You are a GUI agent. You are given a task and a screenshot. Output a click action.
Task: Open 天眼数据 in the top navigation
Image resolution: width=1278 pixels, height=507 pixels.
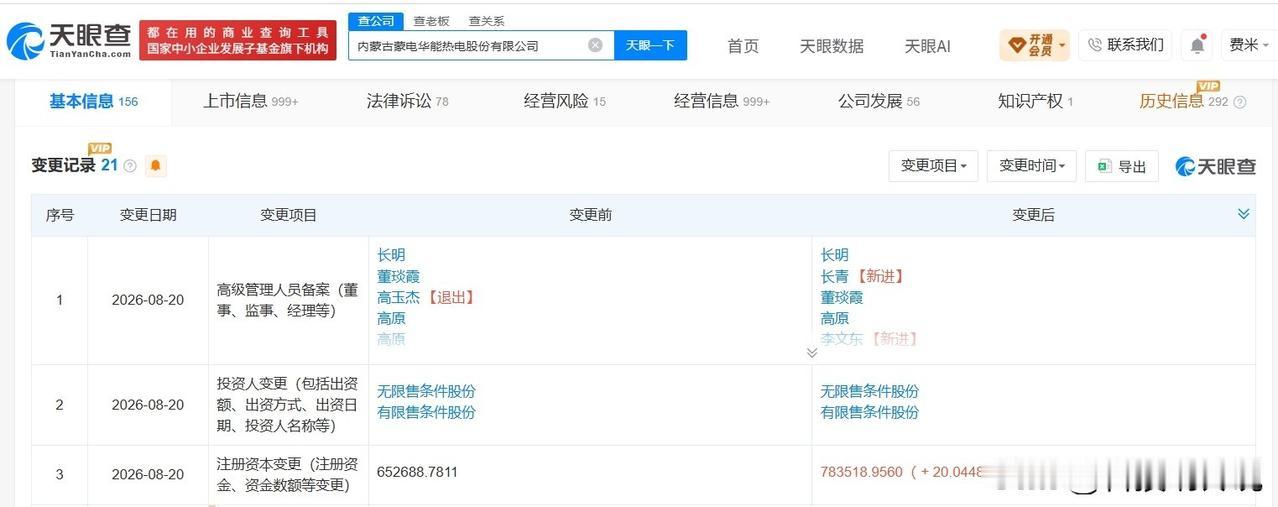click(x=832, y=46)
